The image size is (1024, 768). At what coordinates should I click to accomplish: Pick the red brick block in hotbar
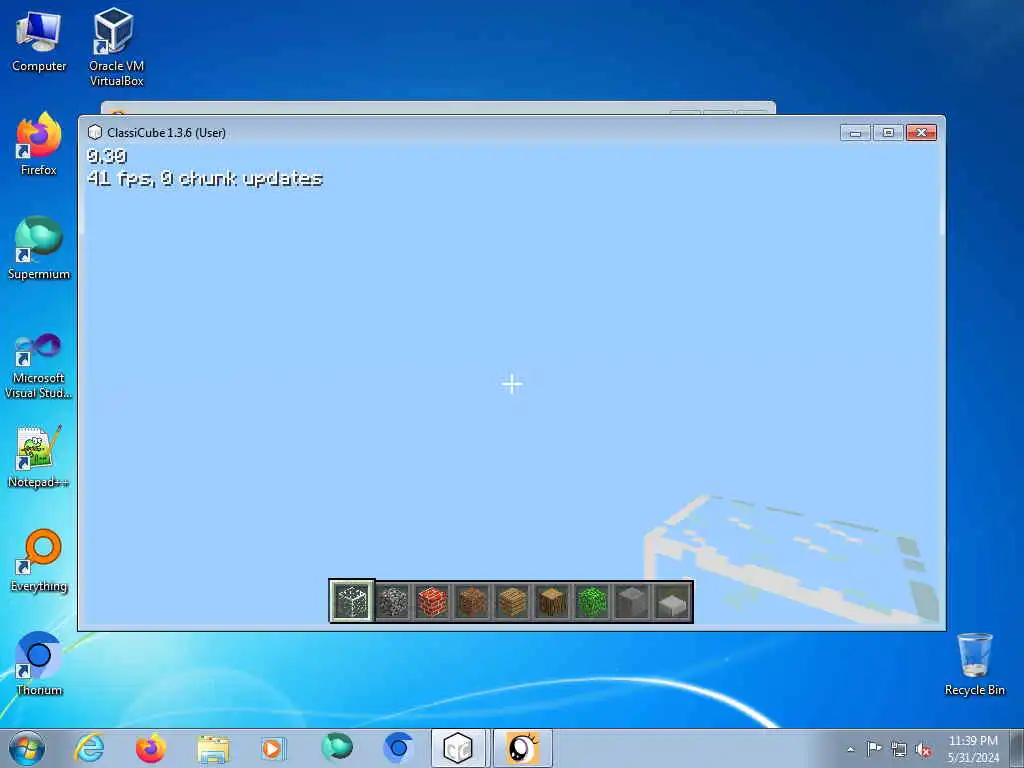[432, 601]
